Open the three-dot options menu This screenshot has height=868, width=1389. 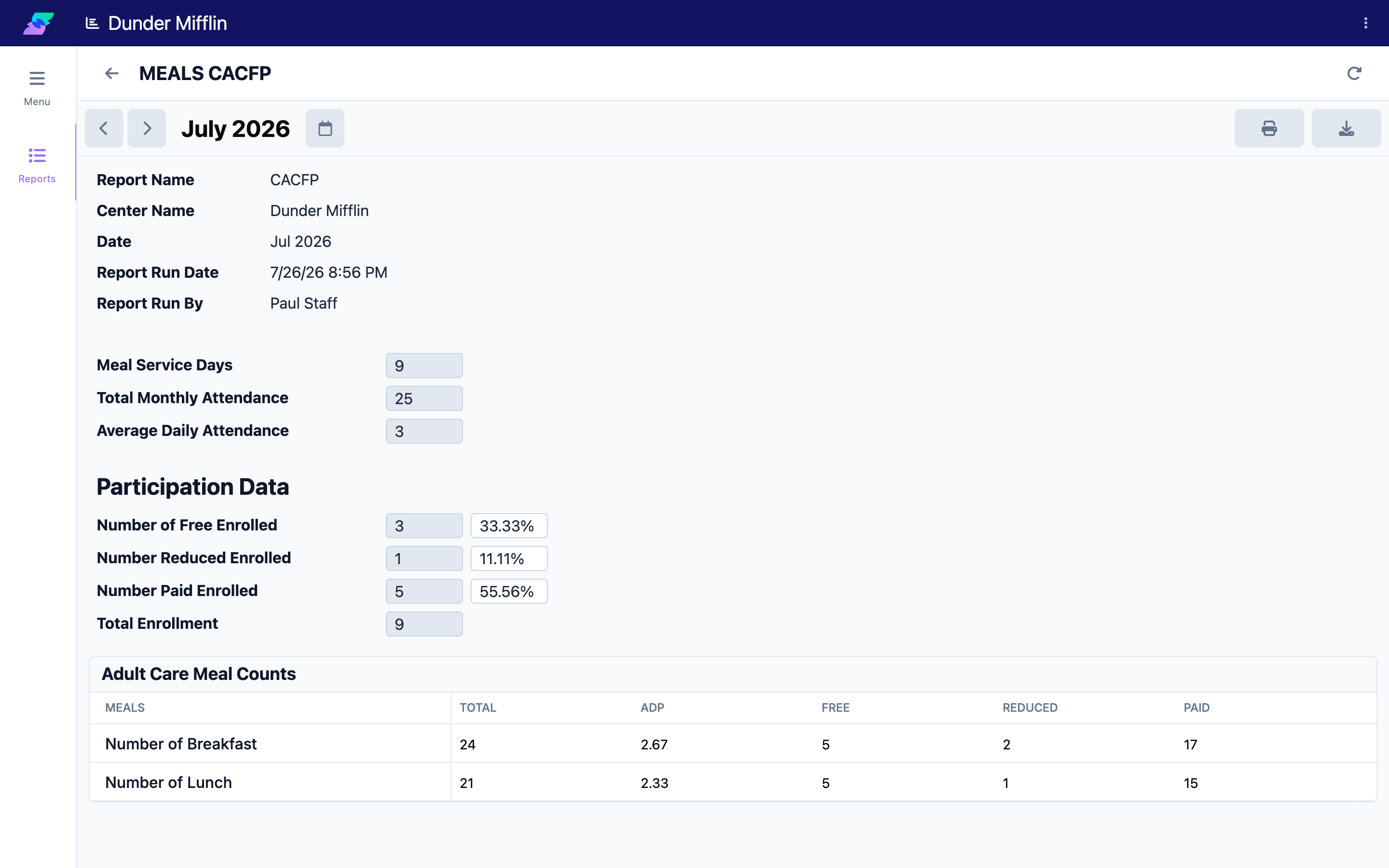tap(1365, 23)
